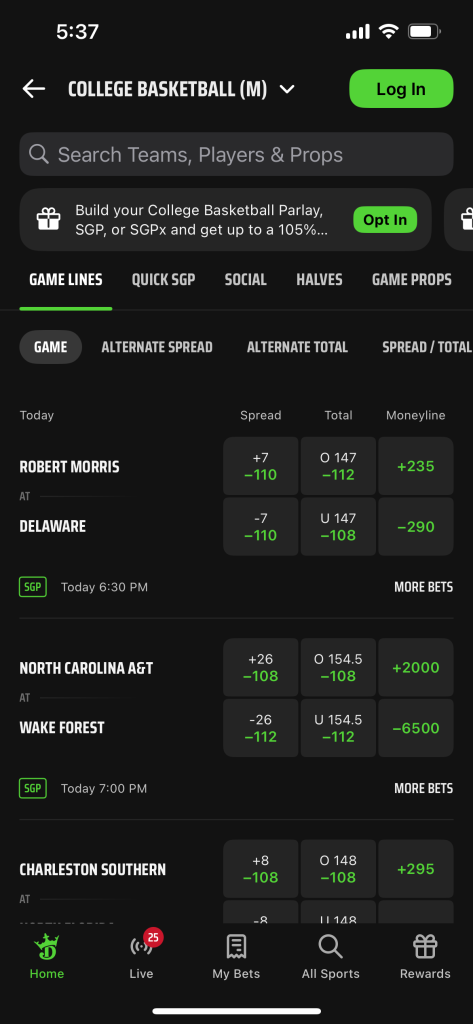Image resolution: width=473 pixels, height=1024 pixels.
Task: Switch to the QUICK SGP tab
Action: 163,280
